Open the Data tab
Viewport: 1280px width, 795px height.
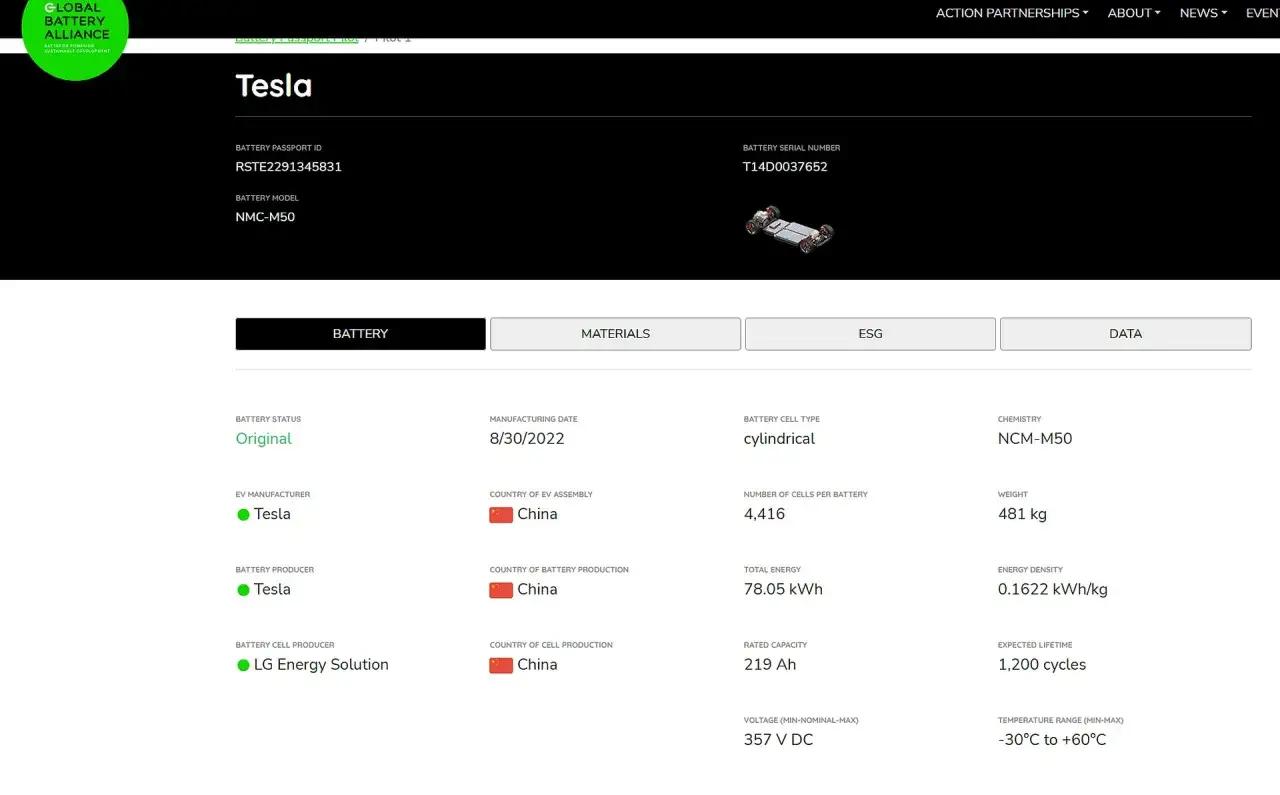coord(1125,334)
